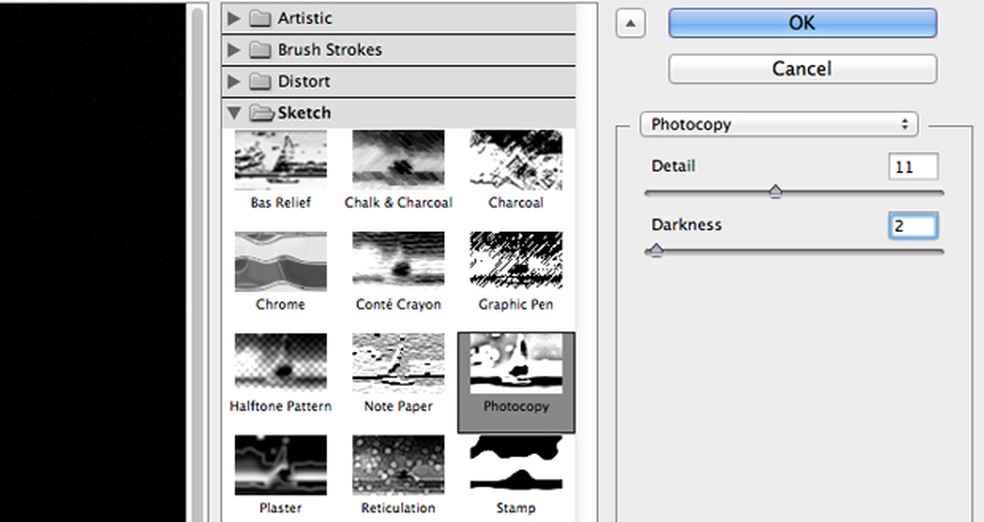Click the Brush Strokes category label
This screenshot has height=522, width=984.
click(x=330, y=50)
